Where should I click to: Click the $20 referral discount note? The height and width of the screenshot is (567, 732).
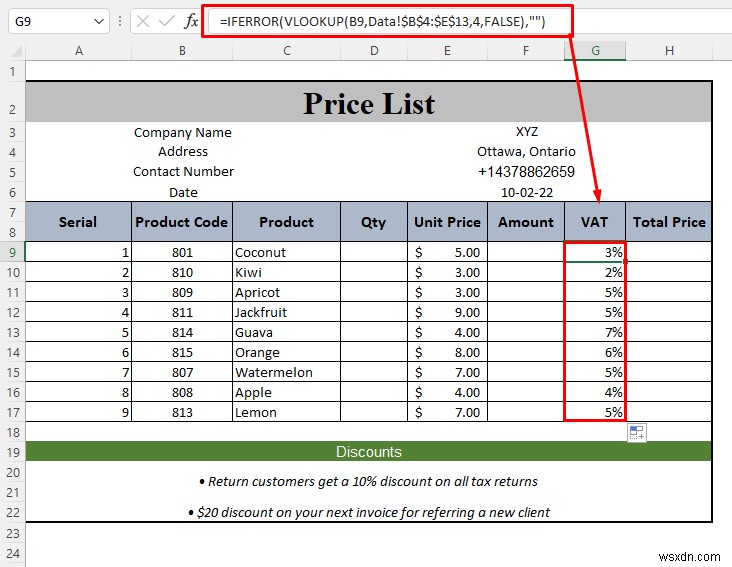point(369,512)
